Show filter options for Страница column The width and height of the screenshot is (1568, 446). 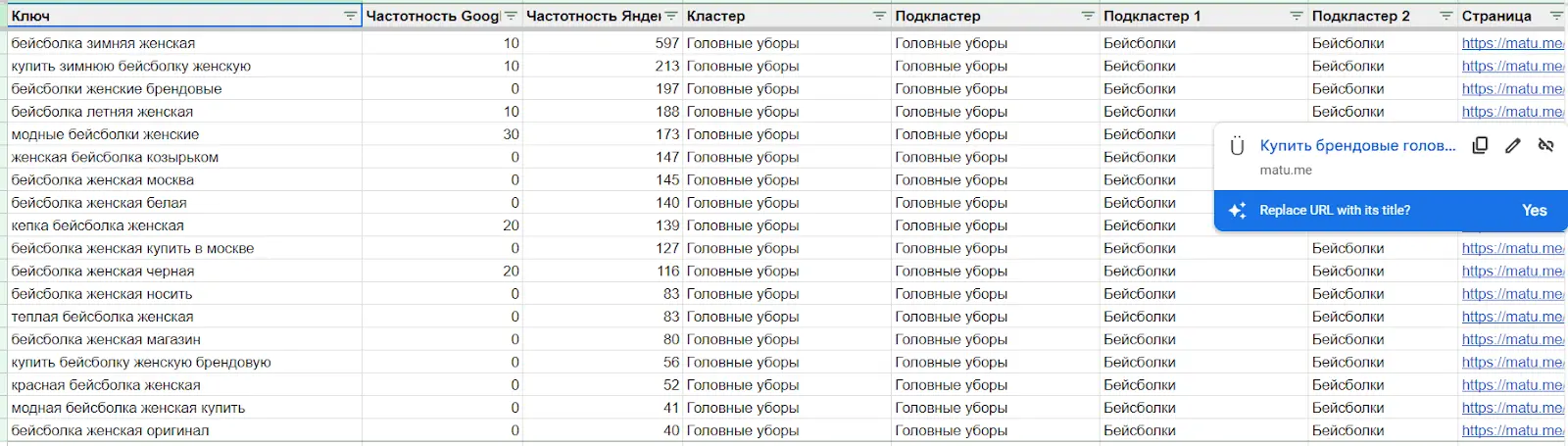pyautogui.click(x=1556, y=16)
